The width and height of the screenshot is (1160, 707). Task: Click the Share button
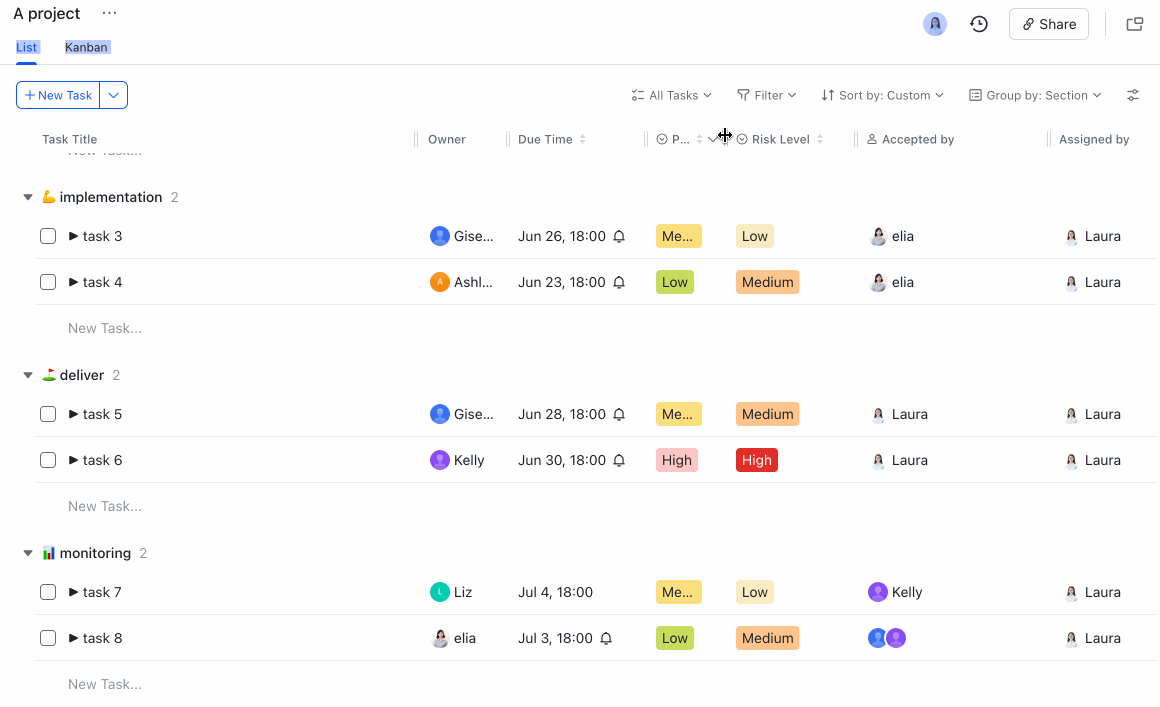coord(1048,24)
